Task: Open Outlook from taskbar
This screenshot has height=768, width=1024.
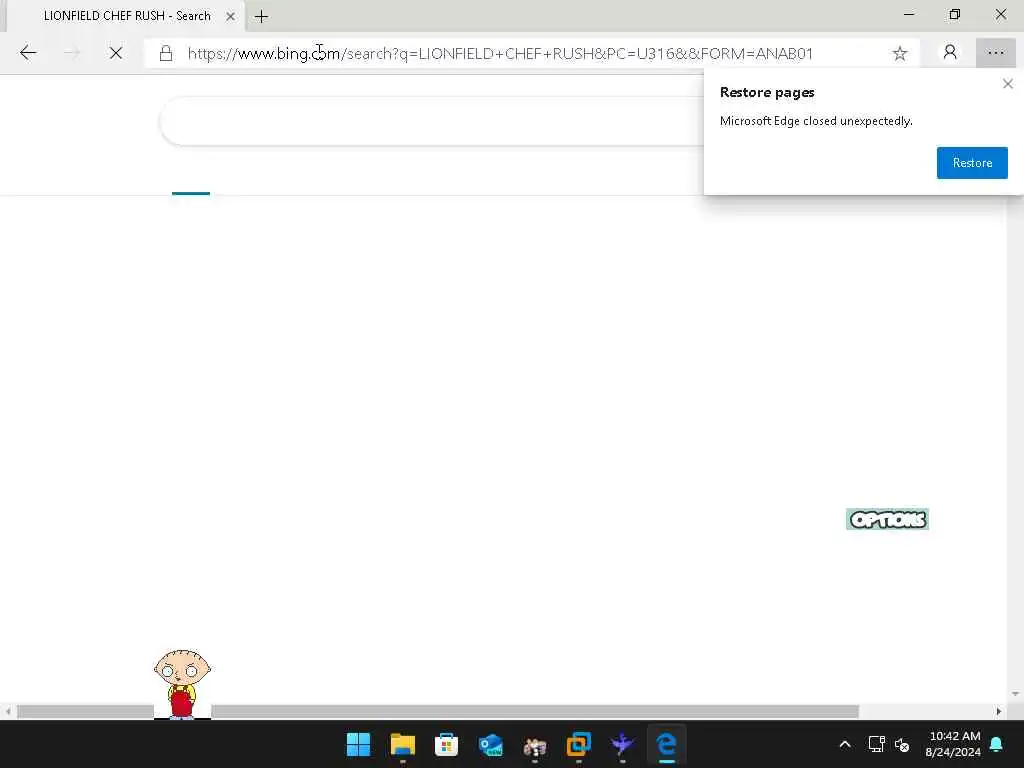Action: pos(490,744)
